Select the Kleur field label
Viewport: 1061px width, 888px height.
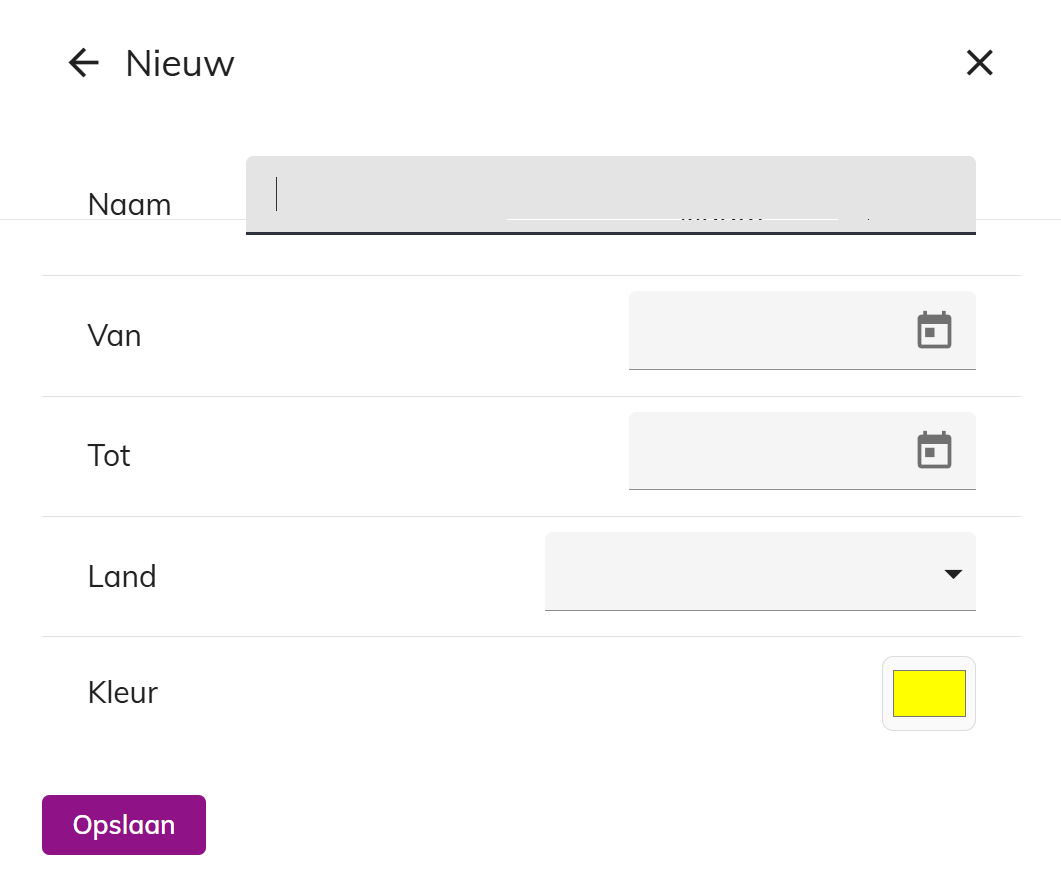122,692
